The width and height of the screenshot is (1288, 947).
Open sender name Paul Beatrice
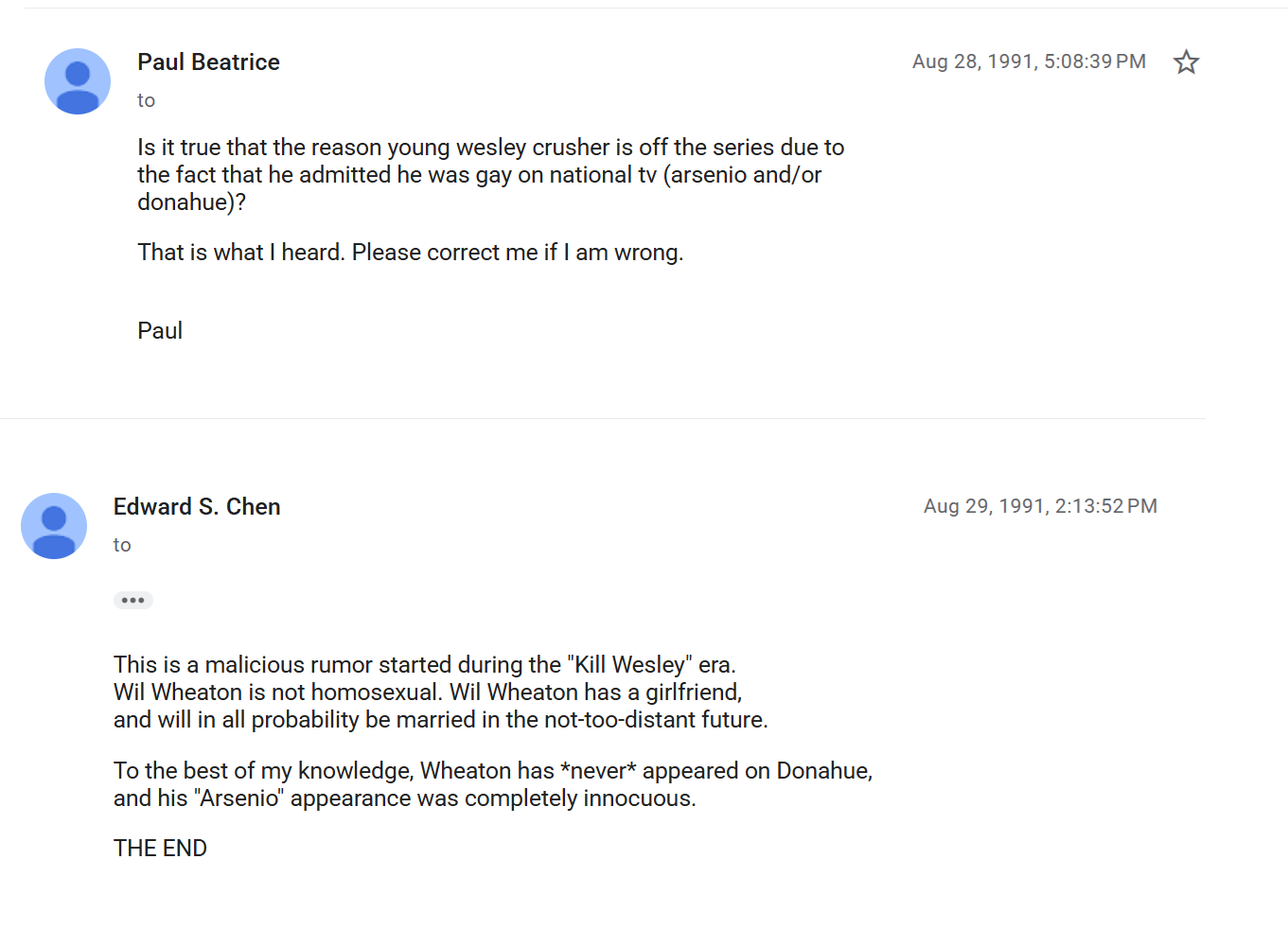208,62
